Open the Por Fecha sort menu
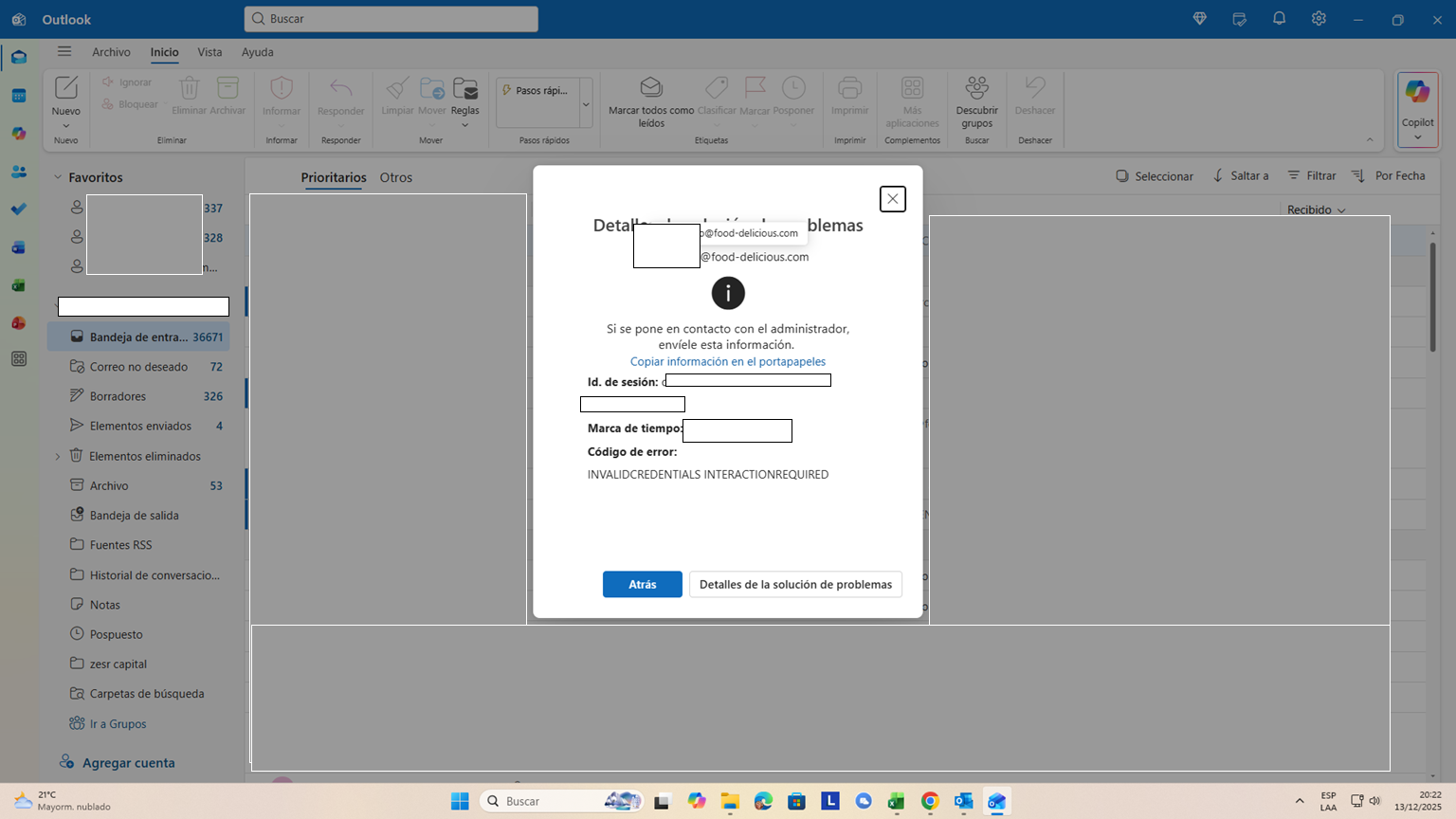Image resolution: width=1456 pixels, height=819 pixels. pos(1389,176)
